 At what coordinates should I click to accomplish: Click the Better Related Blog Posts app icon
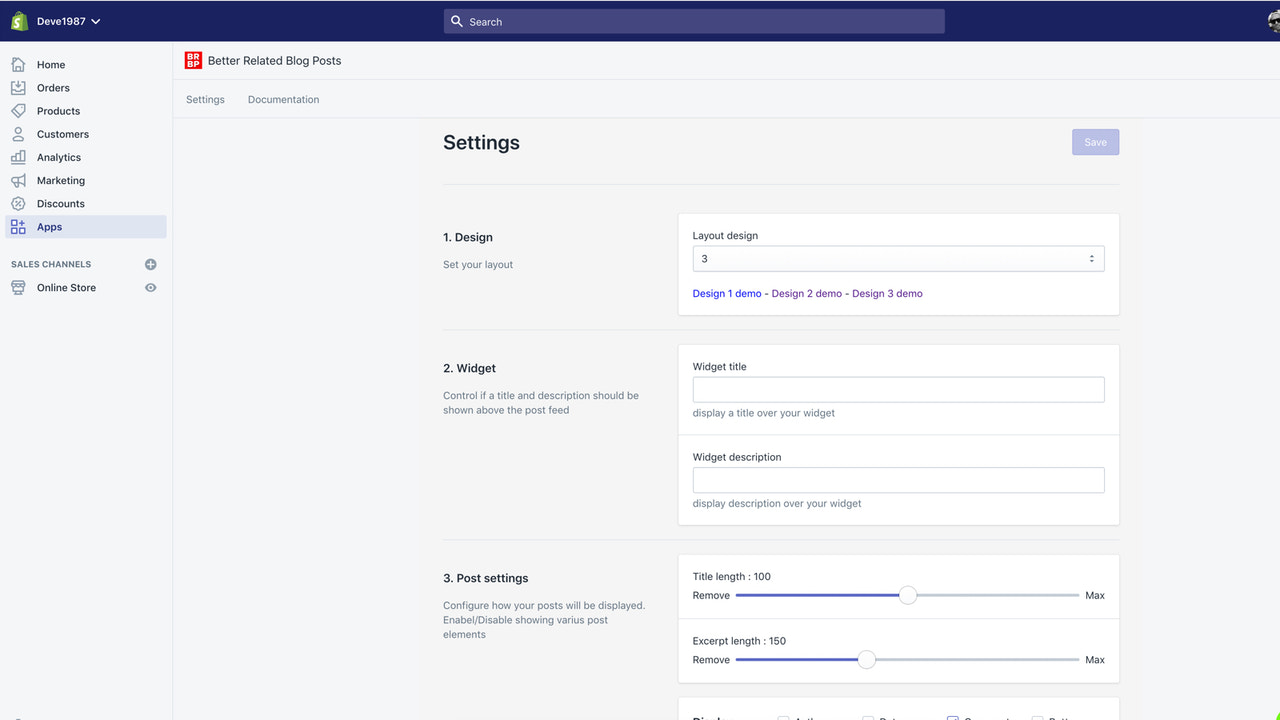tap(192, 60)
